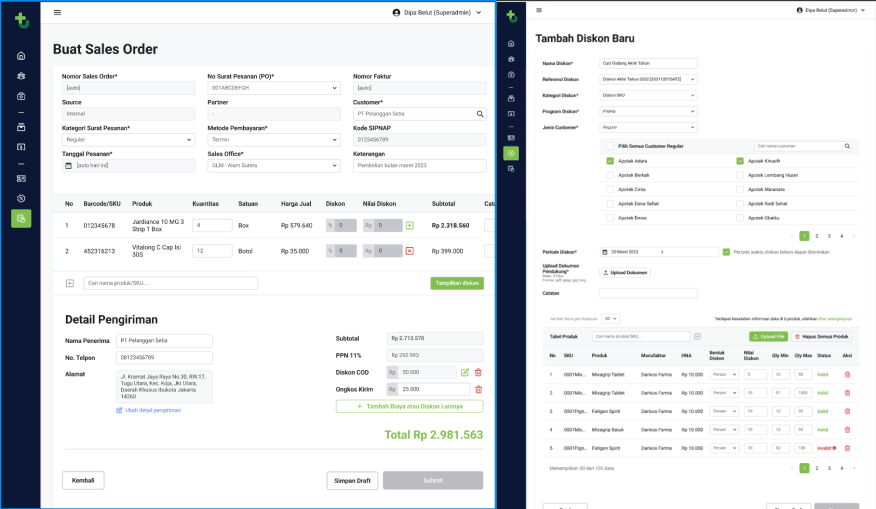Viewport: 876px width, 509px height.
Task: Go to next page of customer list
Action: (854, 236)
